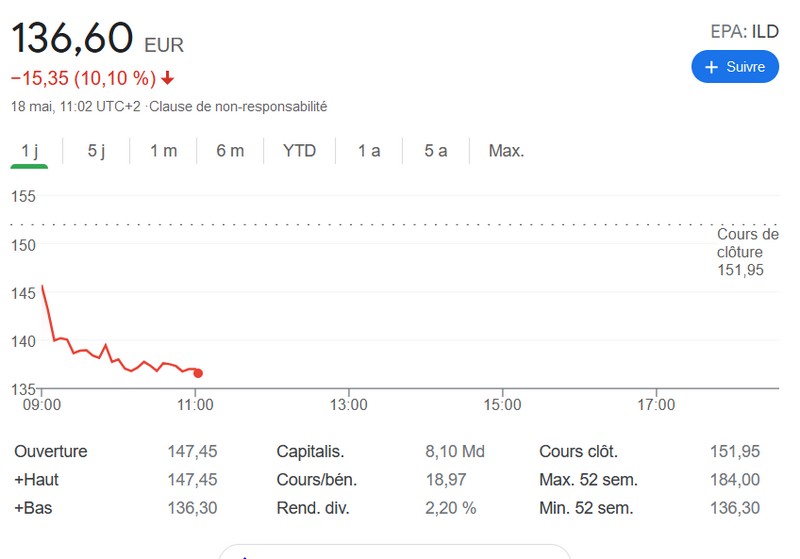Click the plus icon in Suivre
800x559 pixels.
point(711,67)
